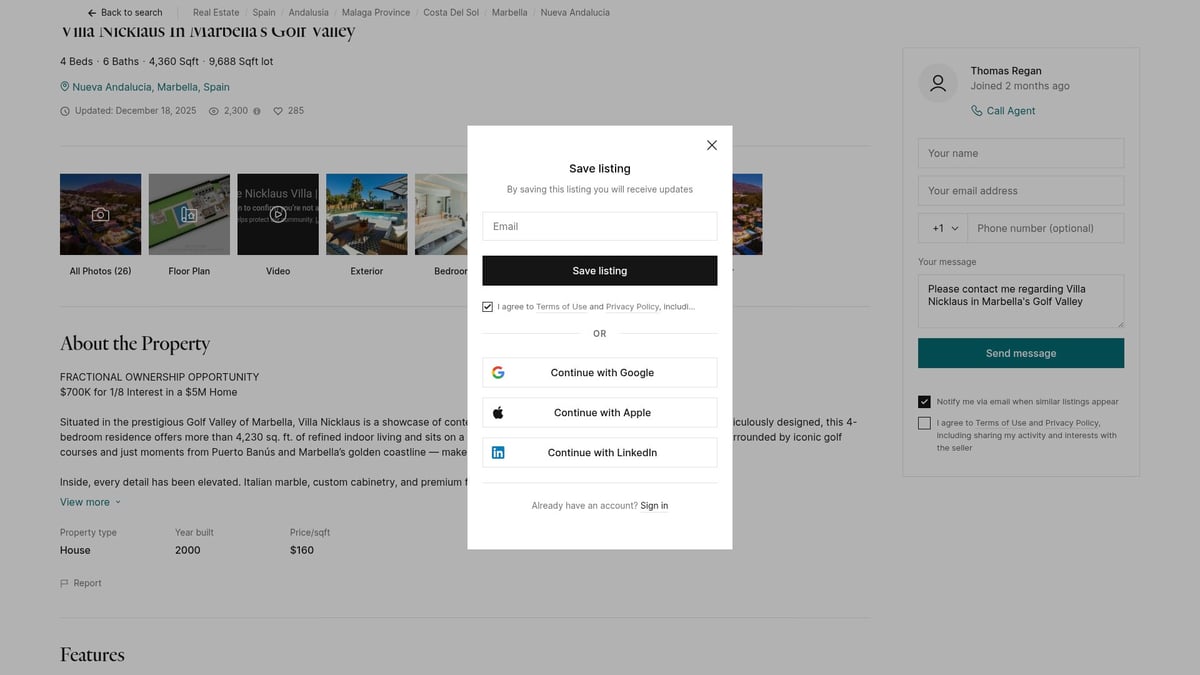Screen dimensions: 1200x675
Task: Open the +1 country code dropdown
Action: click(x=944, y=228)
